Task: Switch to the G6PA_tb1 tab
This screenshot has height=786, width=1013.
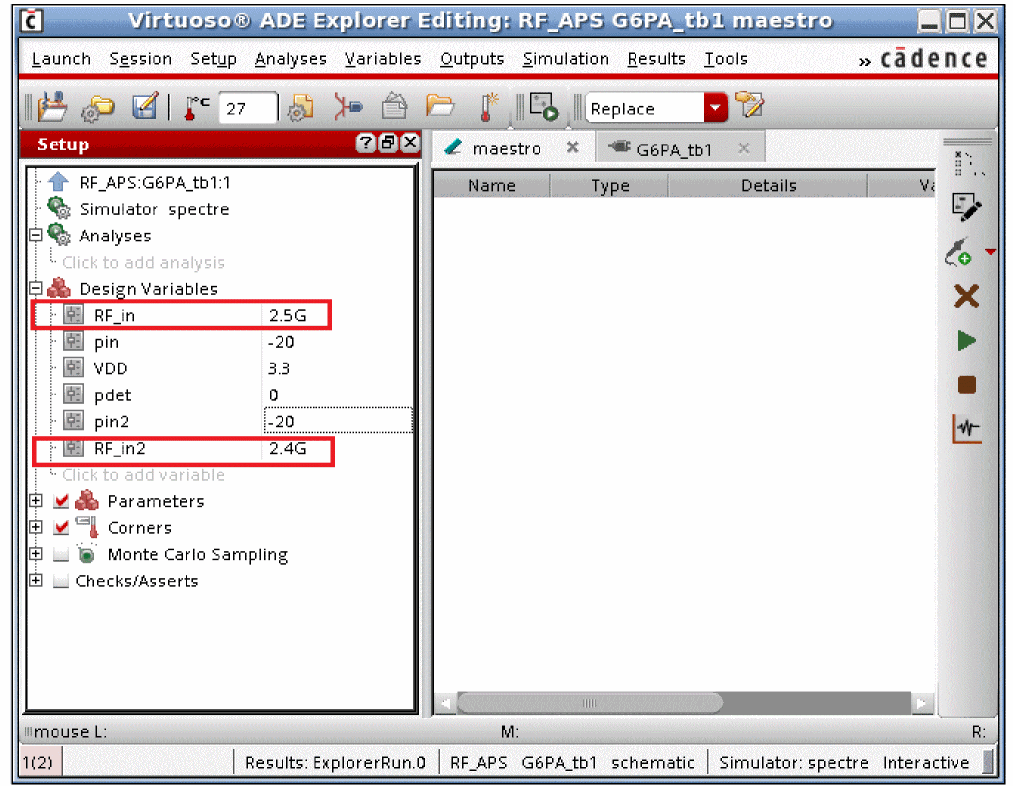Action: [674, 150]
